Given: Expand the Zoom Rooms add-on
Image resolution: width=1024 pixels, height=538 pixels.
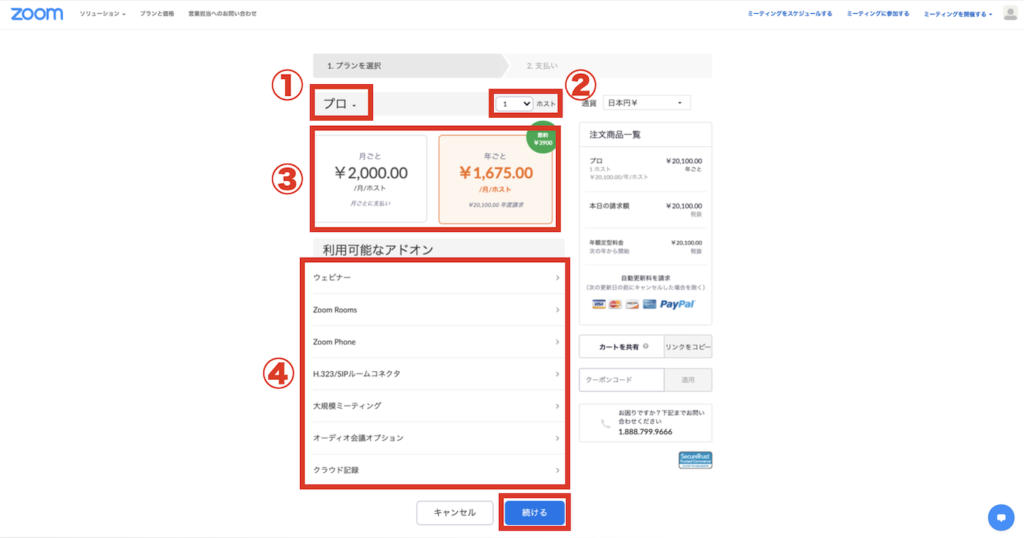Looking at the screenshot, I should (435, 310).
